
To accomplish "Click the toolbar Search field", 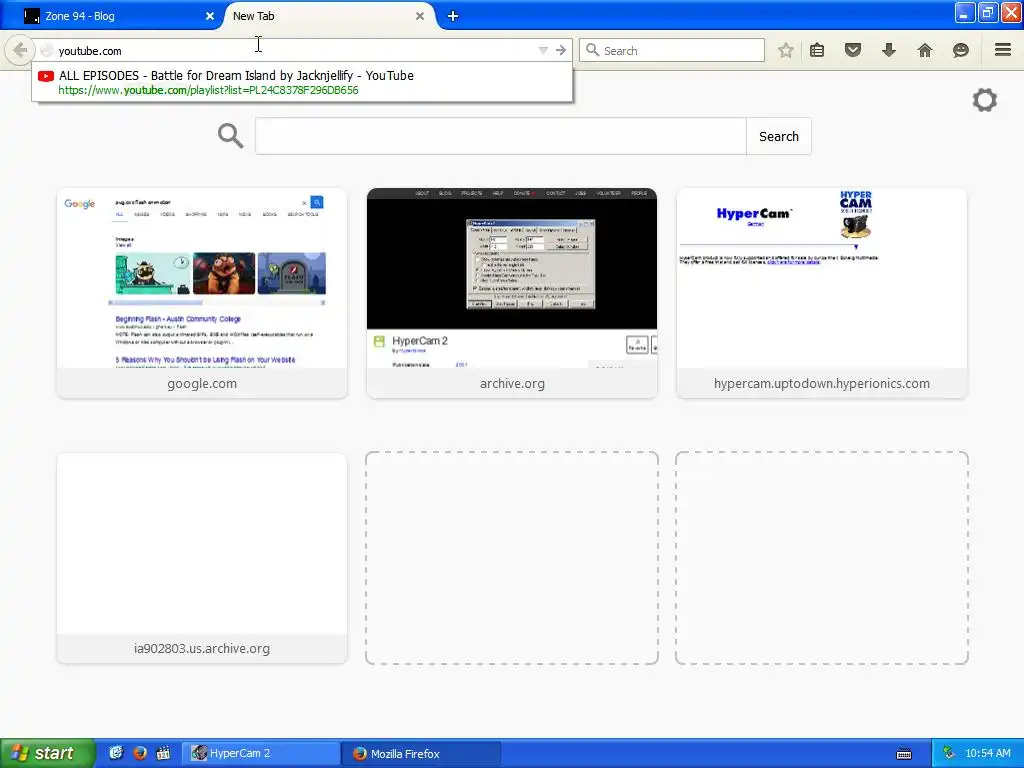I will click(x=672, y=50).
